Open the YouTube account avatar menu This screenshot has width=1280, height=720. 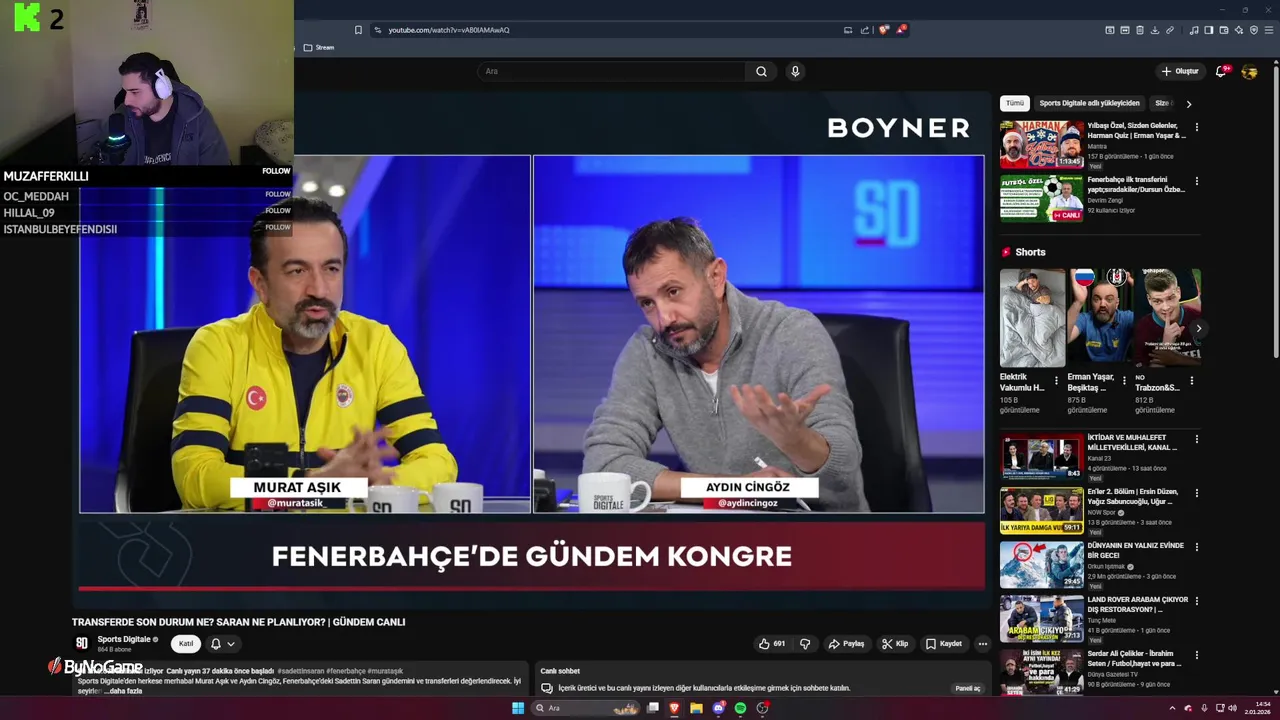pyautogui.click(x=1249, y=71)
